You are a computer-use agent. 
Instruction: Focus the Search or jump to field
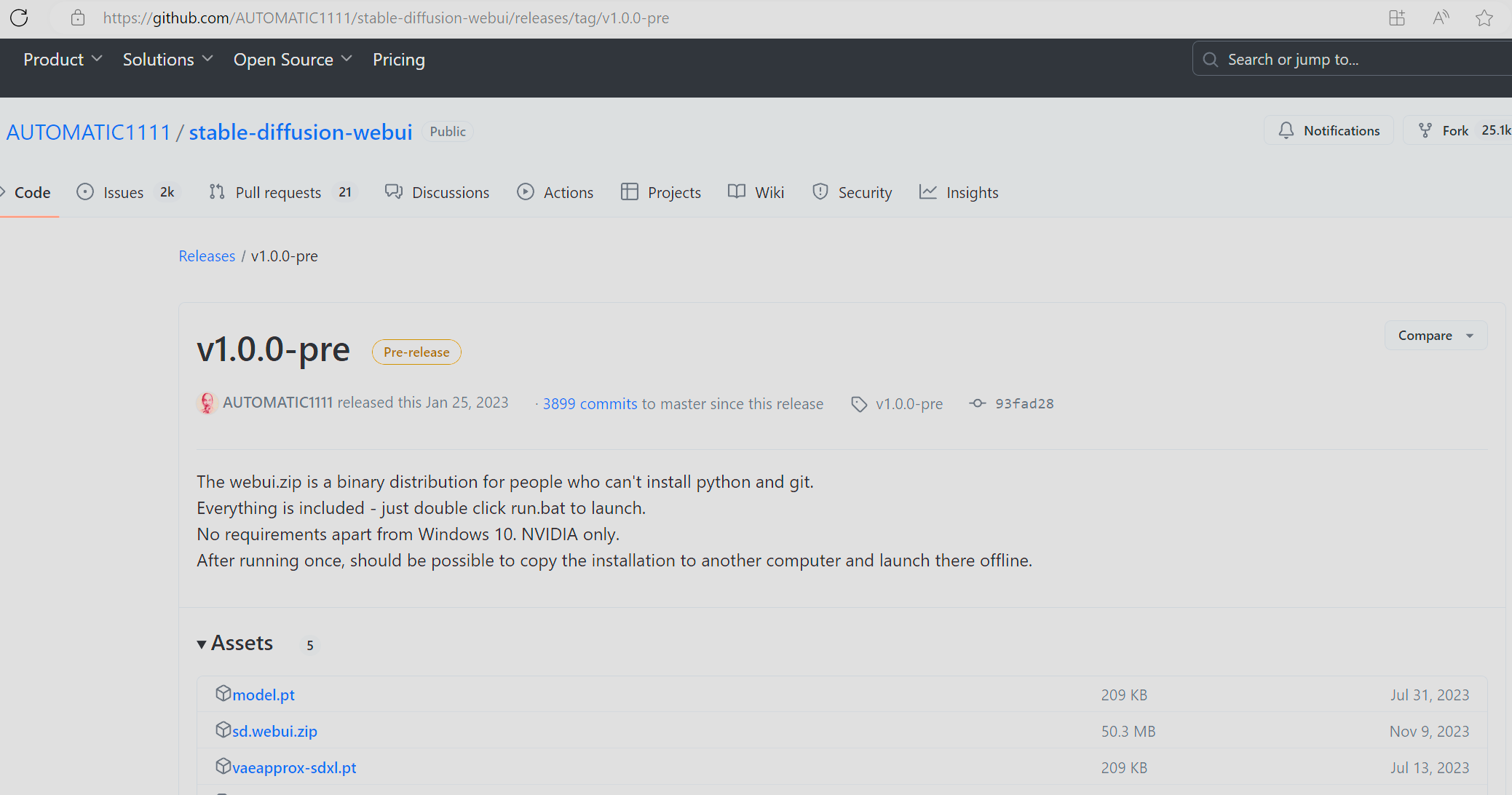[1352, 60]
